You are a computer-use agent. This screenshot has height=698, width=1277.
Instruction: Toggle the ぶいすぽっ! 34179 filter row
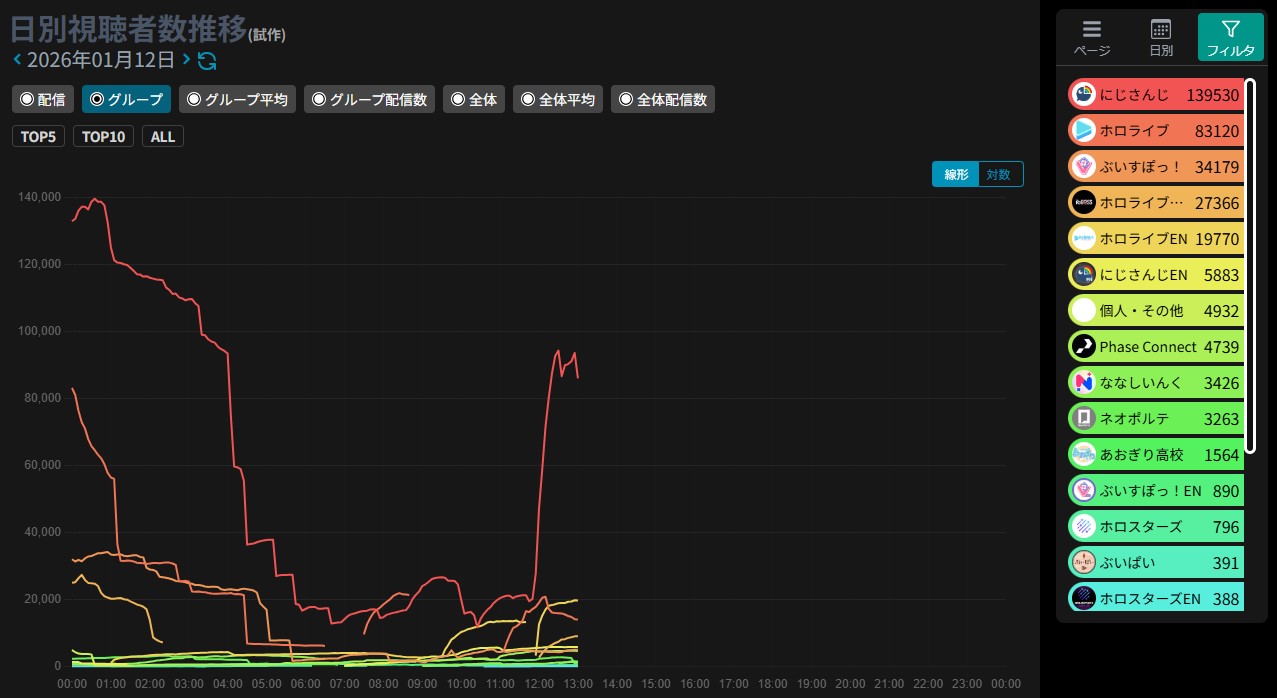(x=1156, y=167)
